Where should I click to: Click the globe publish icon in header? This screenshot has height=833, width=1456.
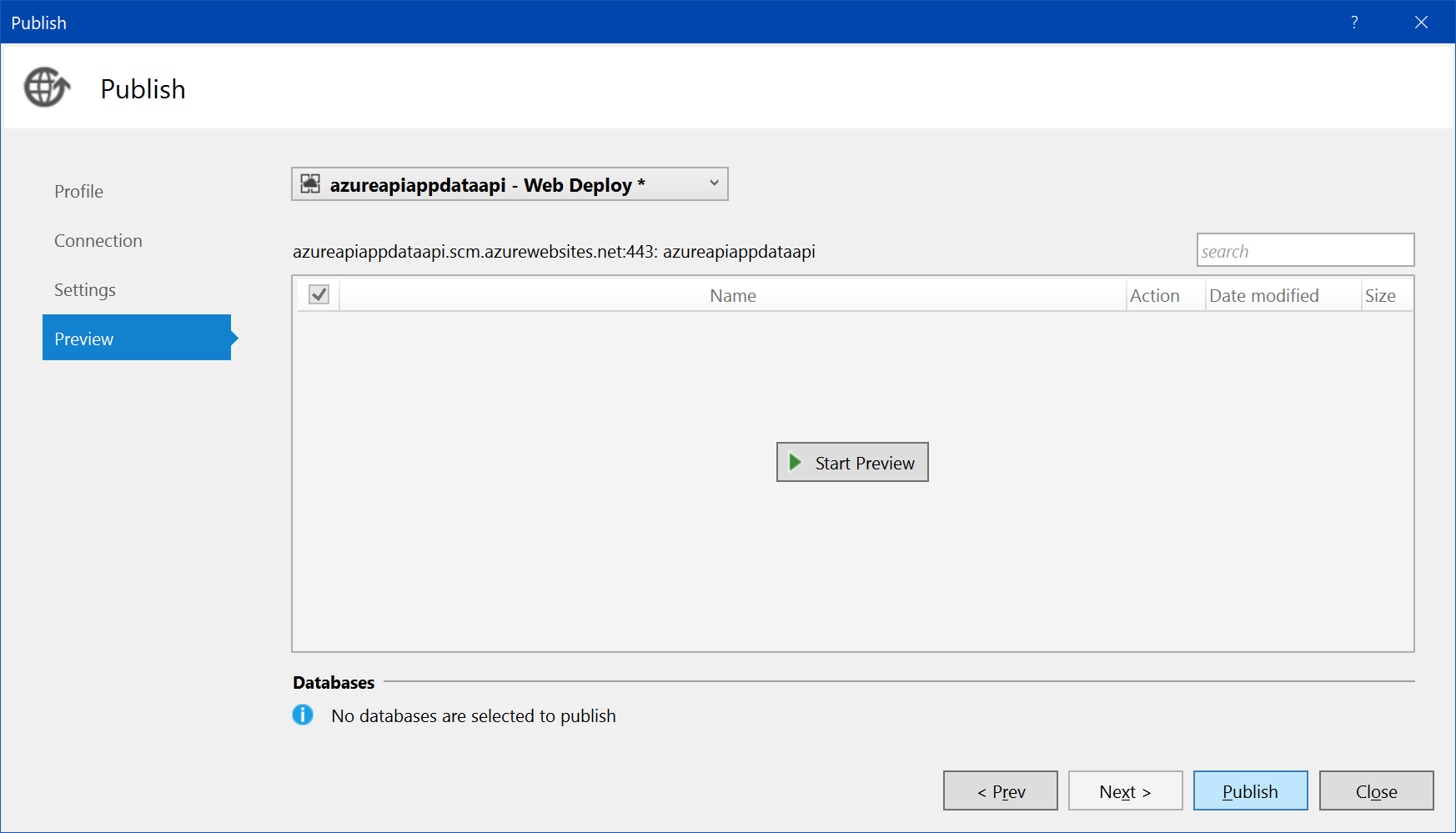[47, 88]
